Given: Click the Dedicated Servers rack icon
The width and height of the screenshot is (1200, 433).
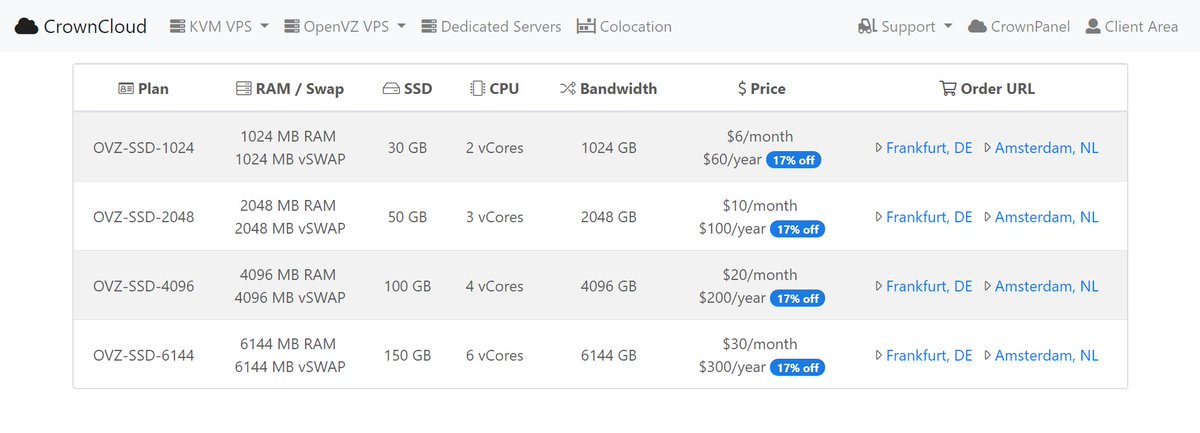Looking at the screenshot, I should tap(429, 26).
